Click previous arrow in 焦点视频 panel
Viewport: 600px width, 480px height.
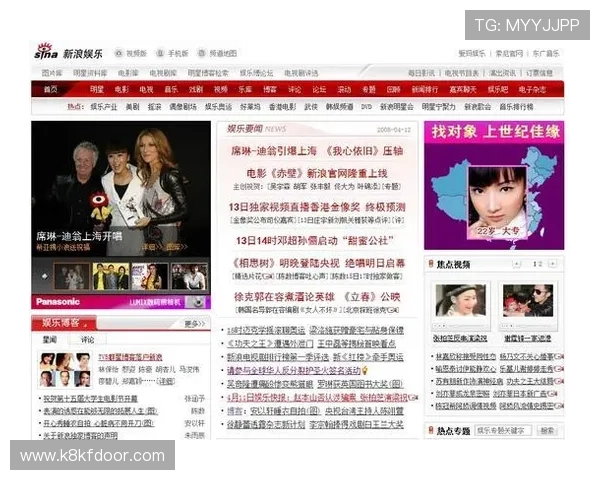coord(517,264)
